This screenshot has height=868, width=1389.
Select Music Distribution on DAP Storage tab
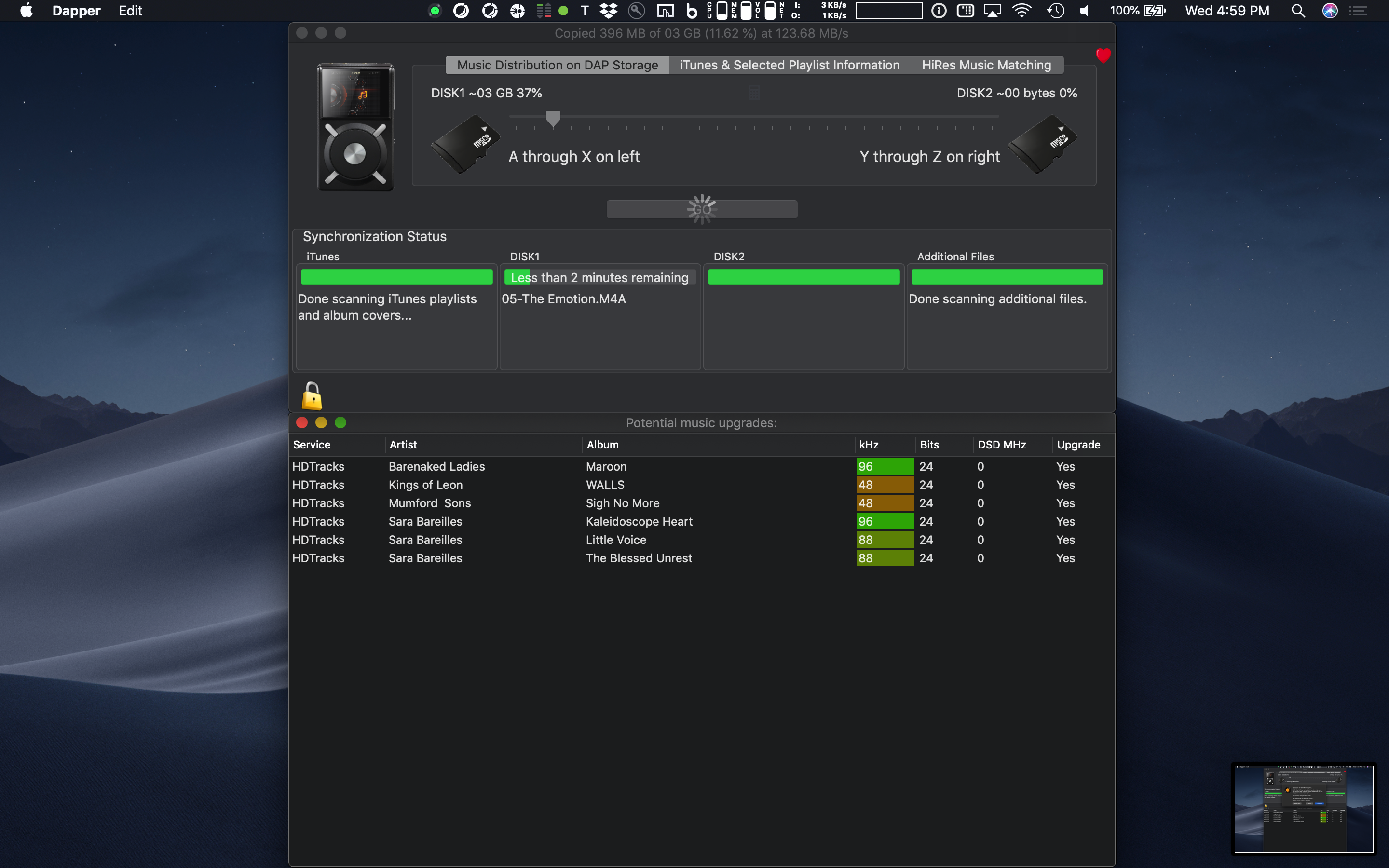pyautogui.click(x=558, y=65)
